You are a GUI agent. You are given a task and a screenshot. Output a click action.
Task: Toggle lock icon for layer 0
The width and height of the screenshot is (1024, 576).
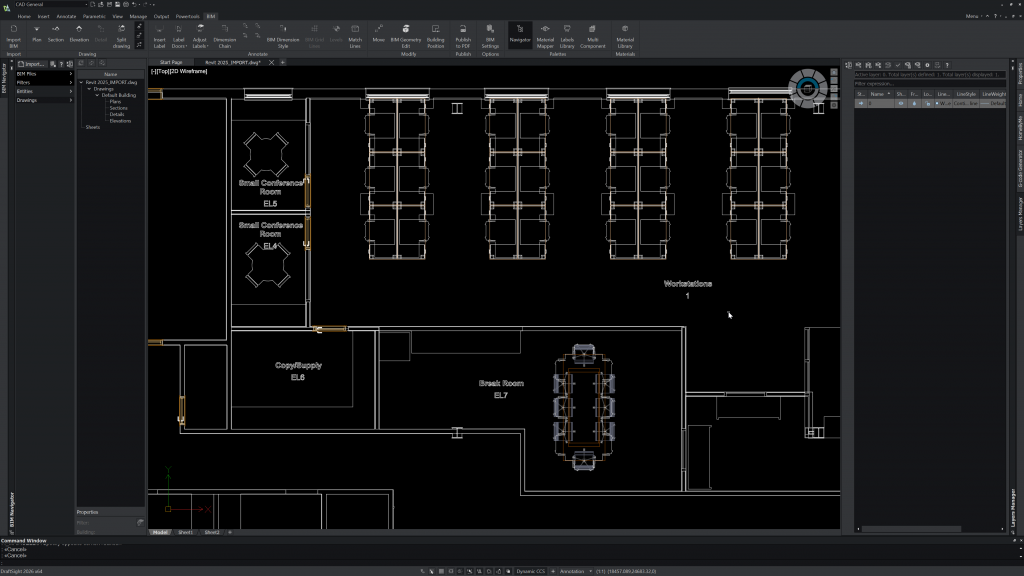[927, 103]
